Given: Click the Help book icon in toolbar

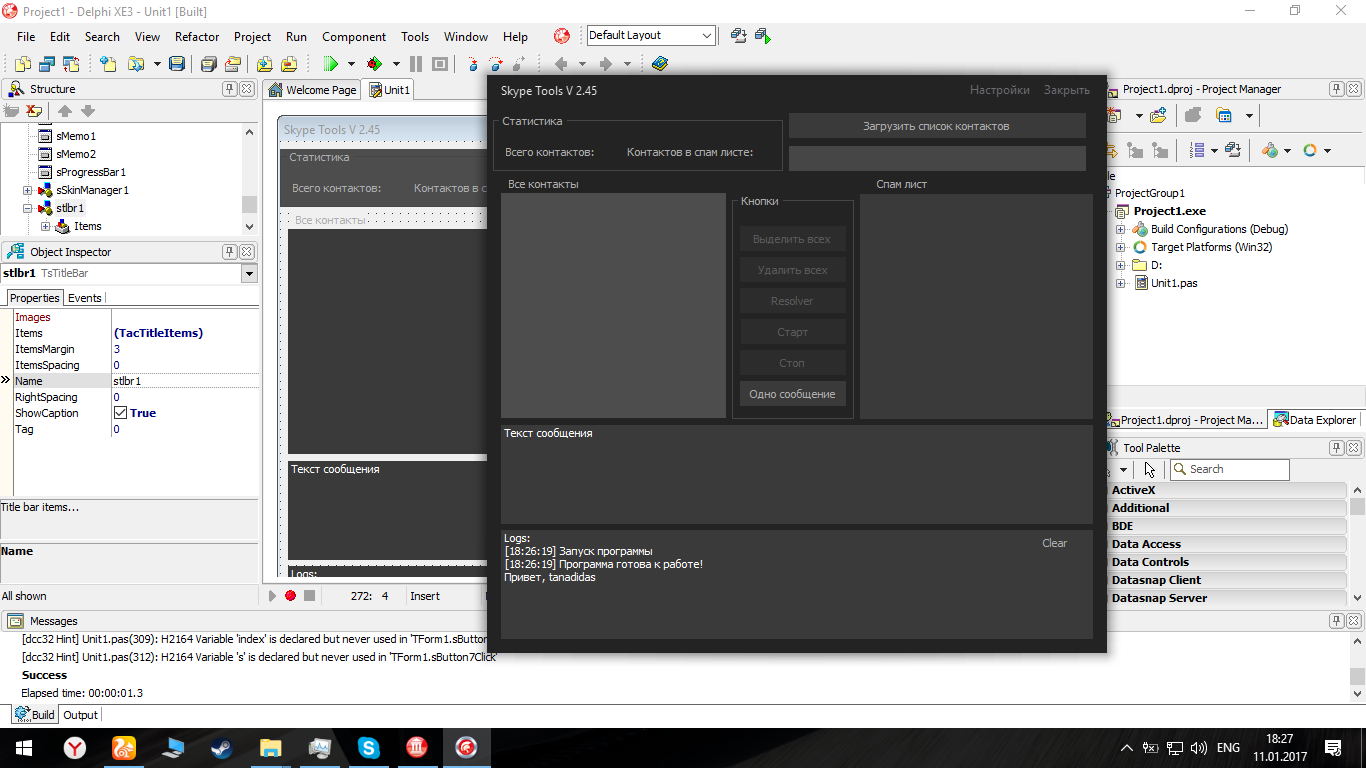Looking at the screenshot, I should coord(659,64).
